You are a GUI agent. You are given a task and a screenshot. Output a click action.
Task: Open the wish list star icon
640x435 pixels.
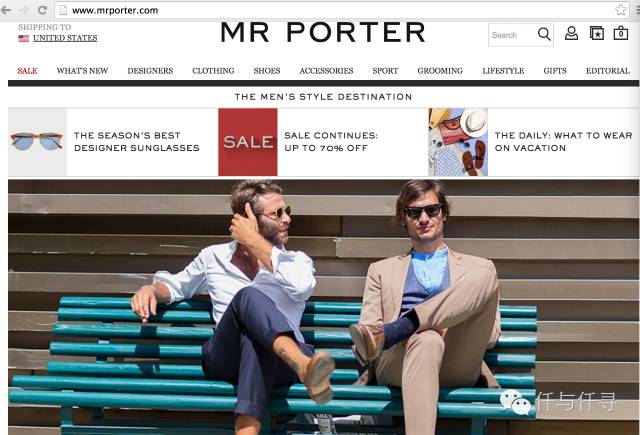[x=597, y=33]
